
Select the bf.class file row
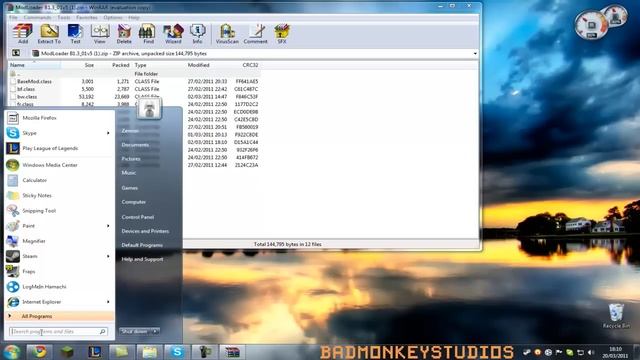[x=135, y=89]
